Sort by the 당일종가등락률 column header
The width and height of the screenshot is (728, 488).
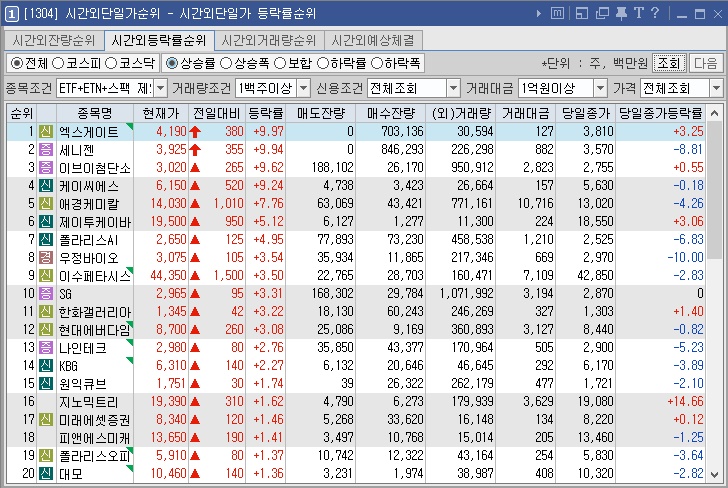pos(661,113)
